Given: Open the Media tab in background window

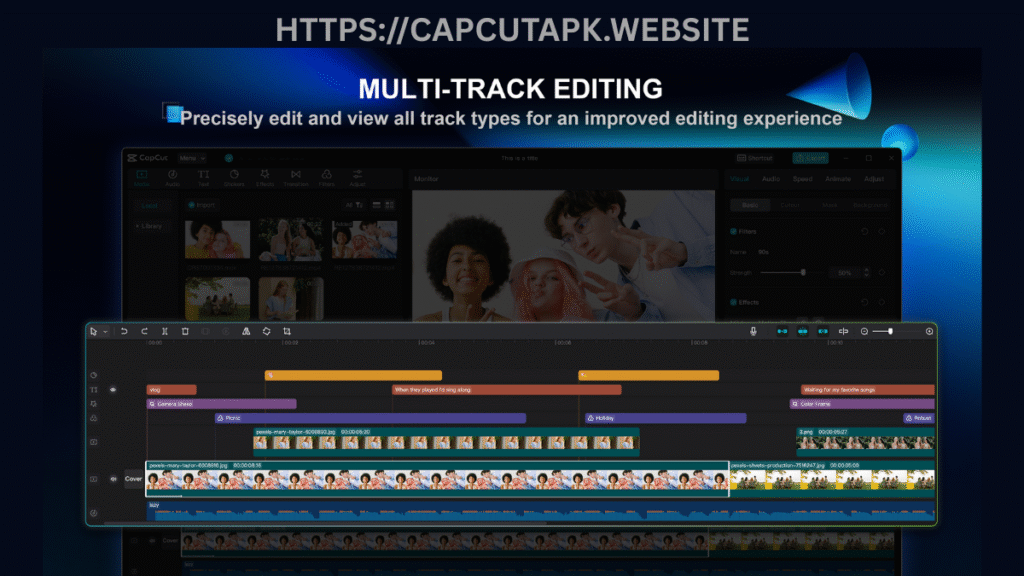Looking at the screenshot, I should [x=142, y=178].
